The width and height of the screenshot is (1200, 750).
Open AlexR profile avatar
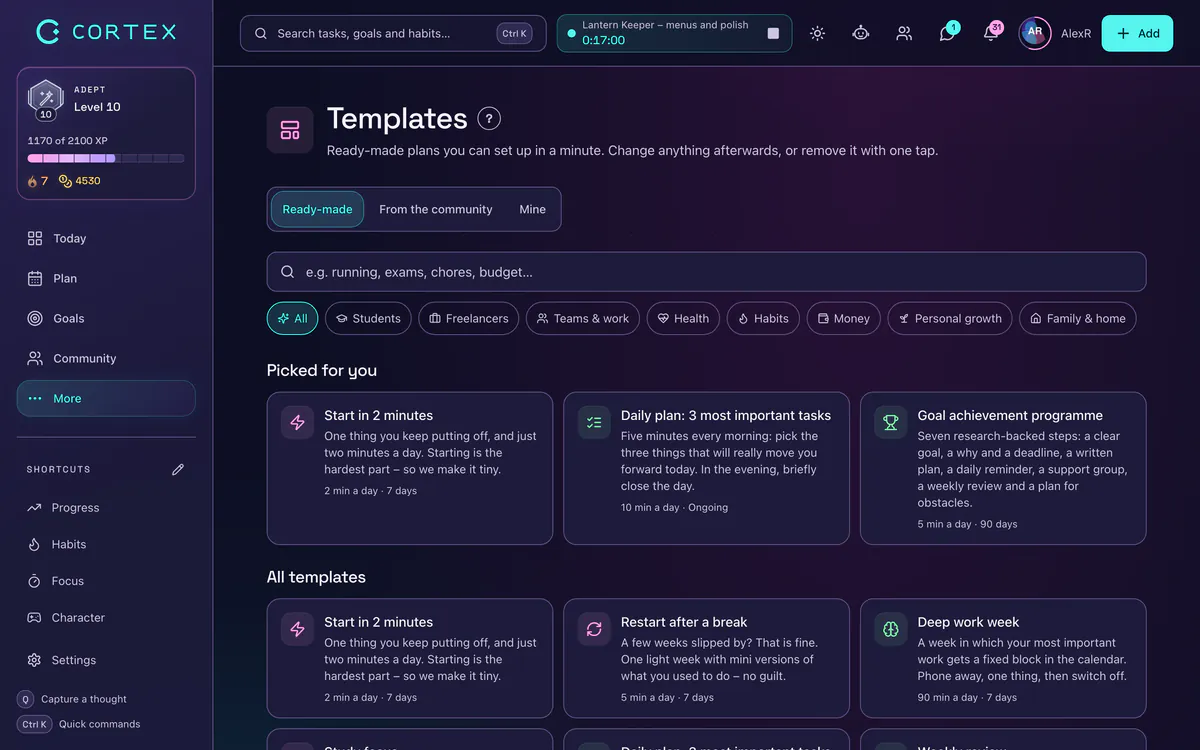[x=1035, y=33]
